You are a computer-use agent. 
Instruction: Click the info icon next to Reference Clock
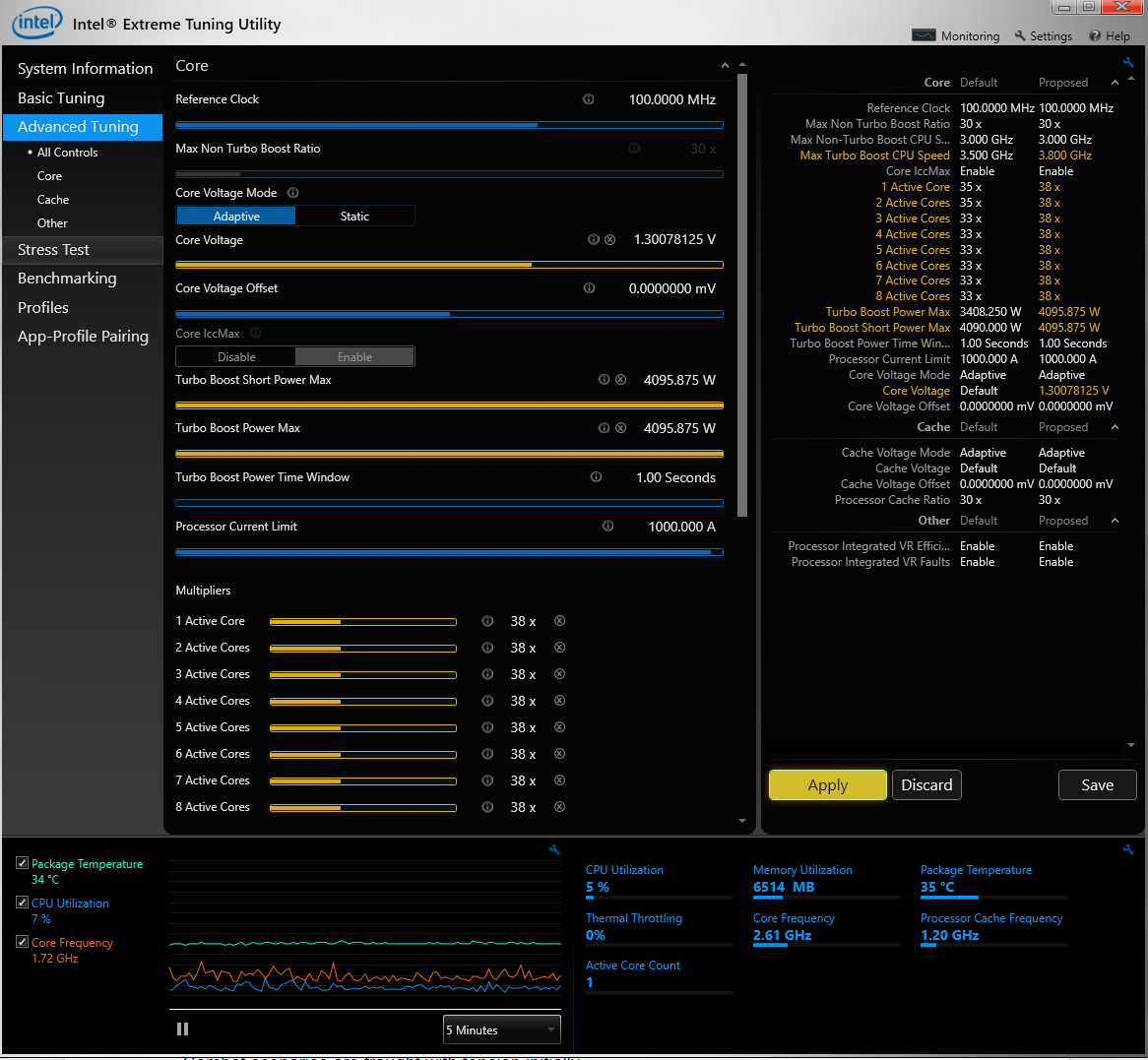tap(588, 98)
